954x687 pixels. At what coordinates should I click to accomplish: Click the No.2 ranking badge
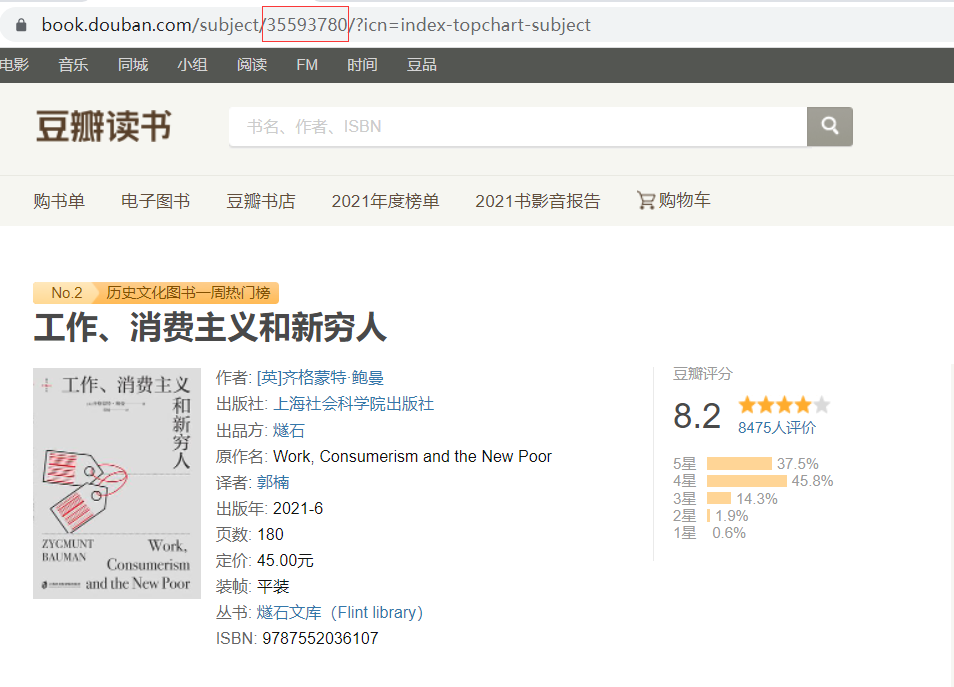tap(66, 293)
